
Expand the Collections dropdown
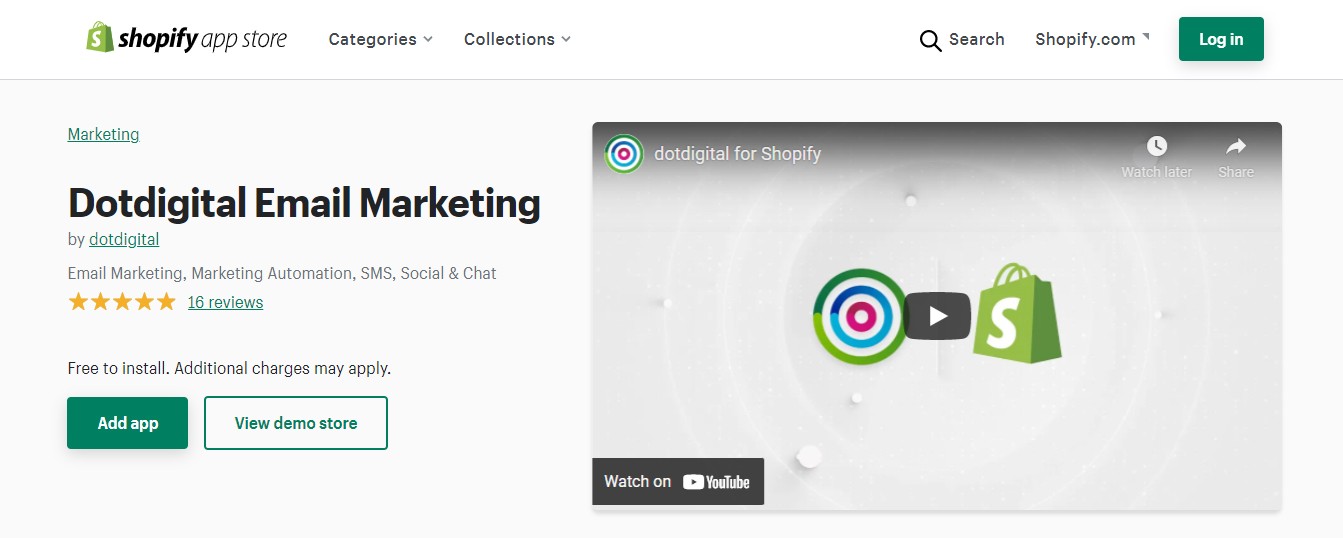point(517,39)
